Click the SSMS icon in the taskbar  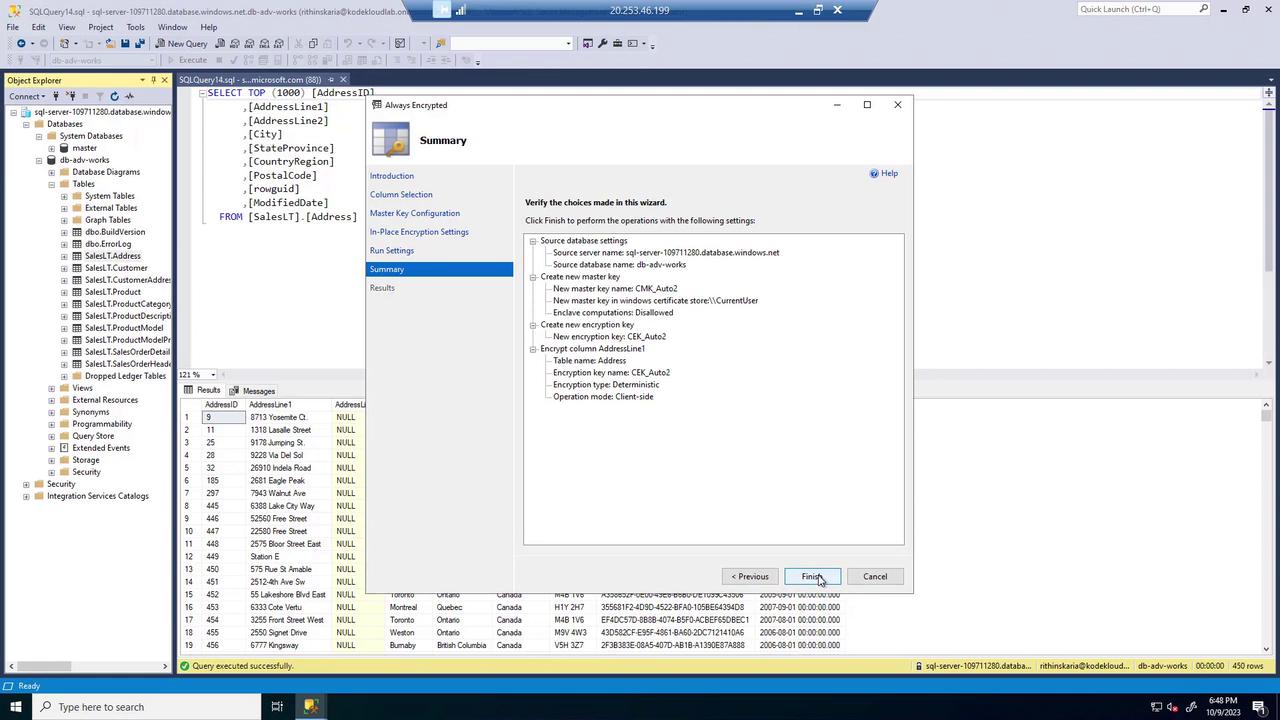[x=311, y=707]
